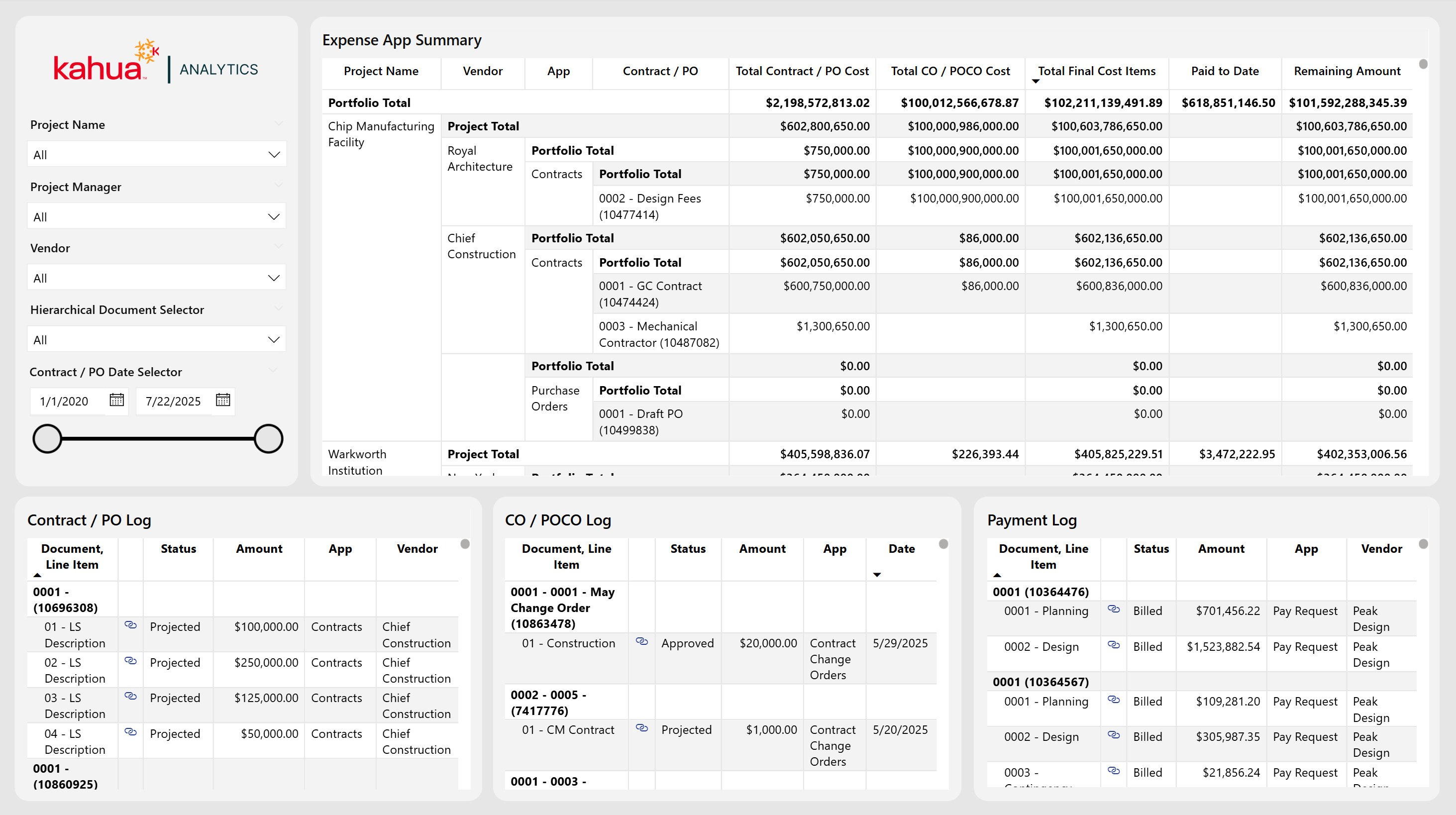This screenshot has width=1456, height=815.
Task: Click the 1/1/2020 start date field
Action: click(x=64, y=402)
